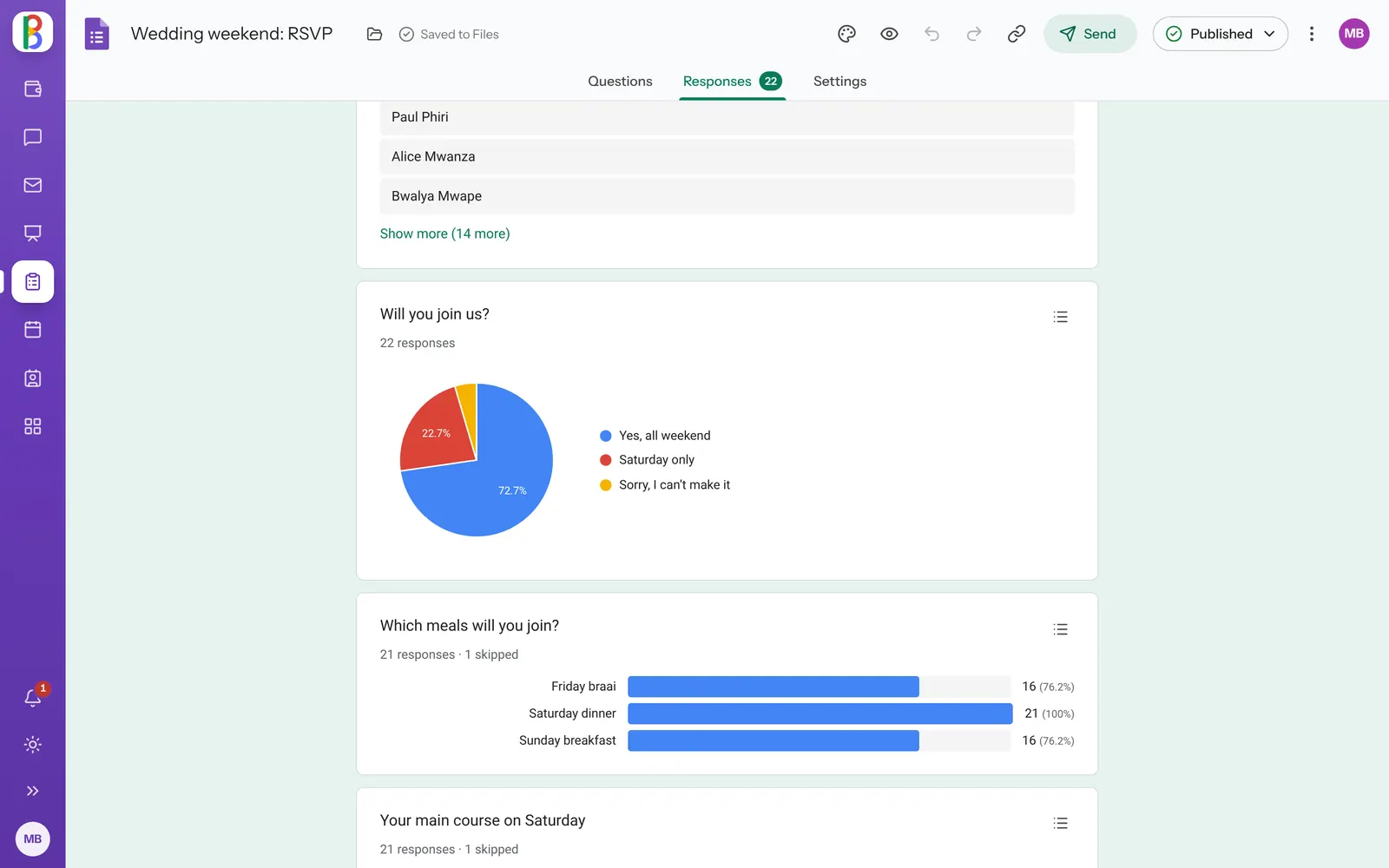Copy form link with chain icon
The height and width of the screenshot is (868, 1389).
tap(1017, 34)
